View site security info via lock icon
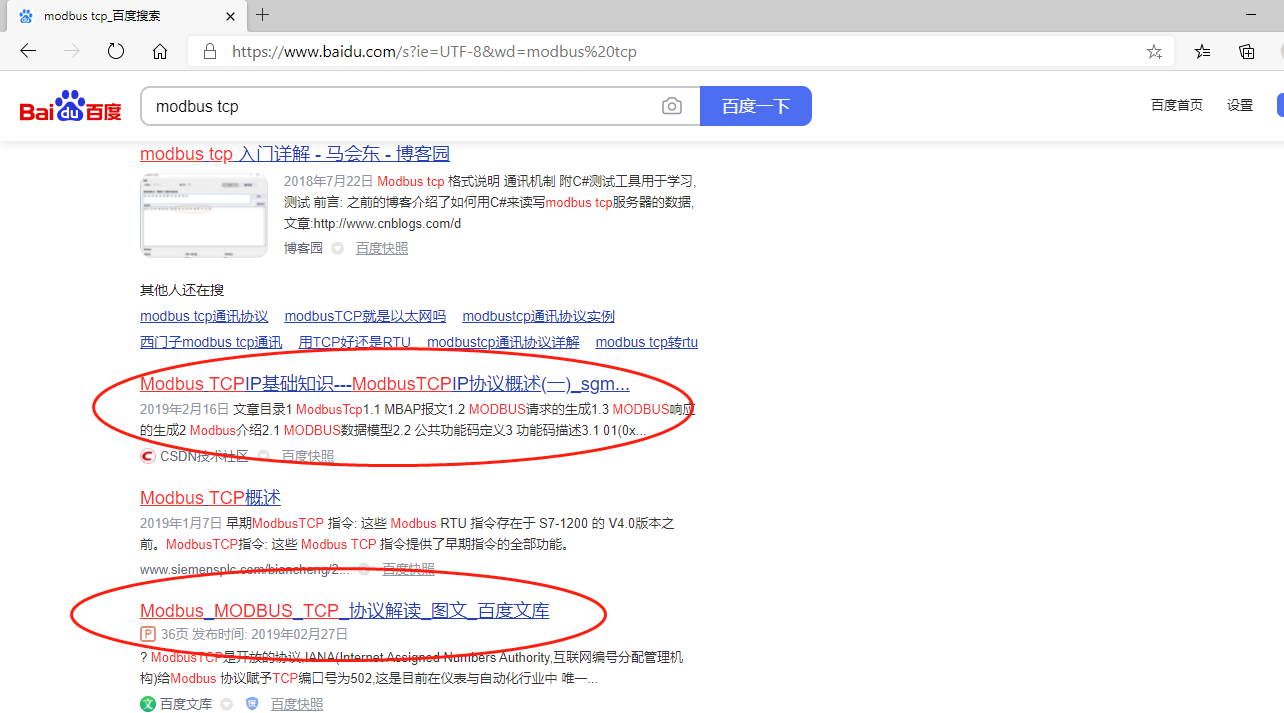Image resolution: width=1284 pixels, height=713 pixels. (210, 51)
